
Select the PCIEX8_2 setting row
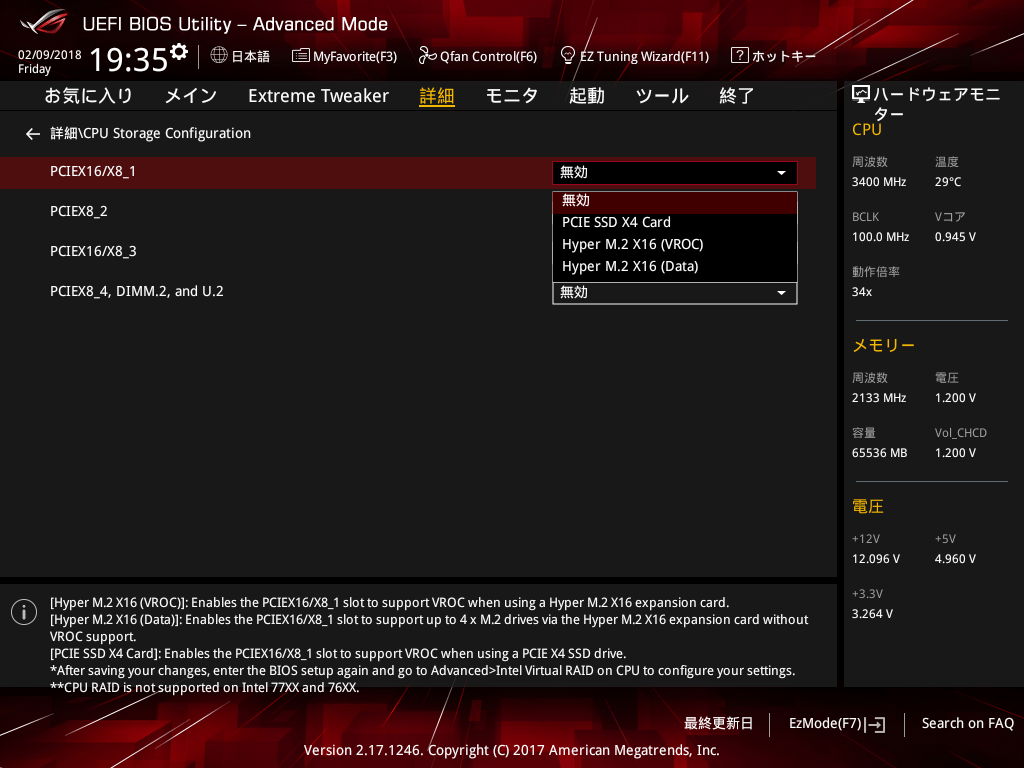pyautogui.click(x=79, y=212)
